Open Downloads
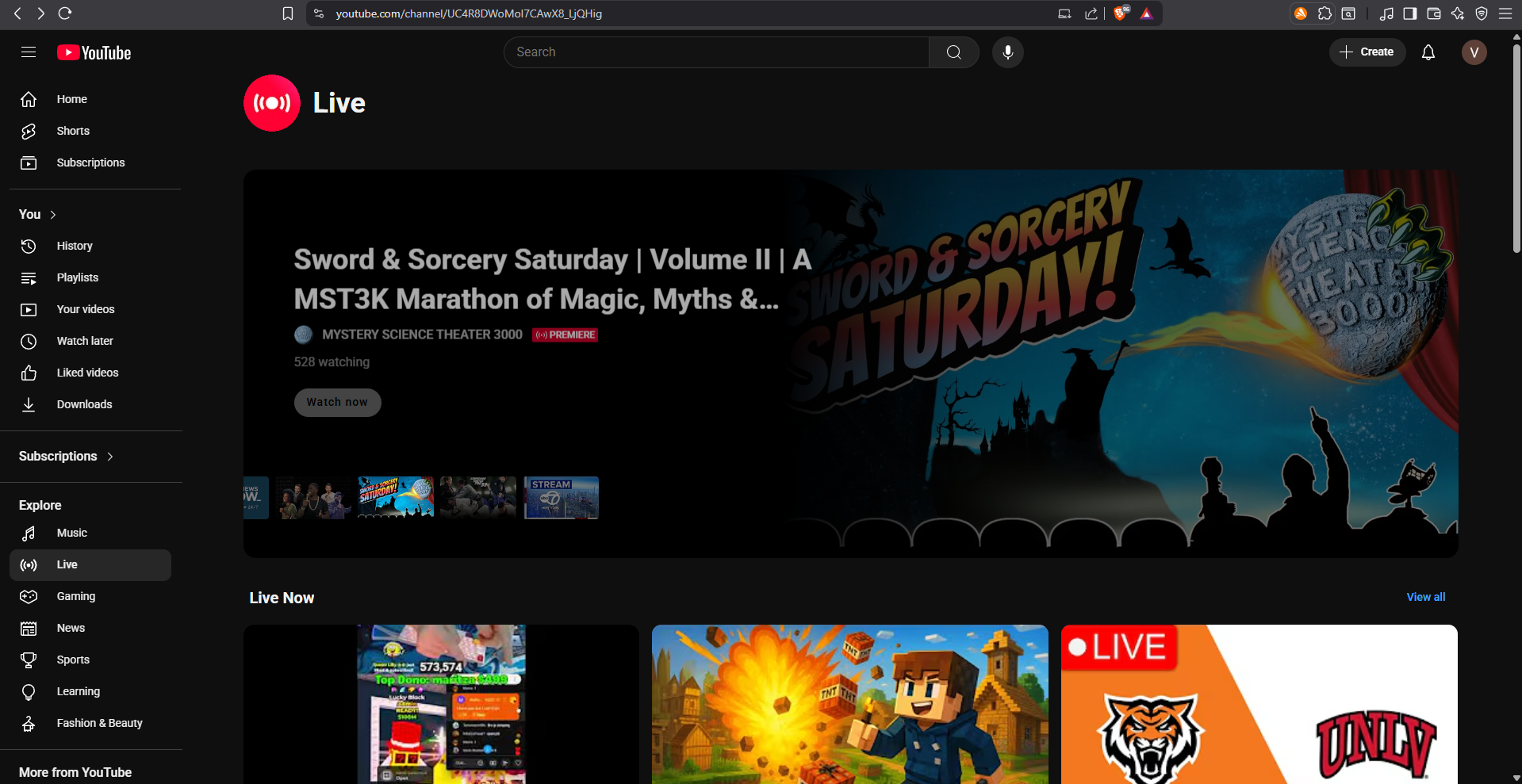 90,404
